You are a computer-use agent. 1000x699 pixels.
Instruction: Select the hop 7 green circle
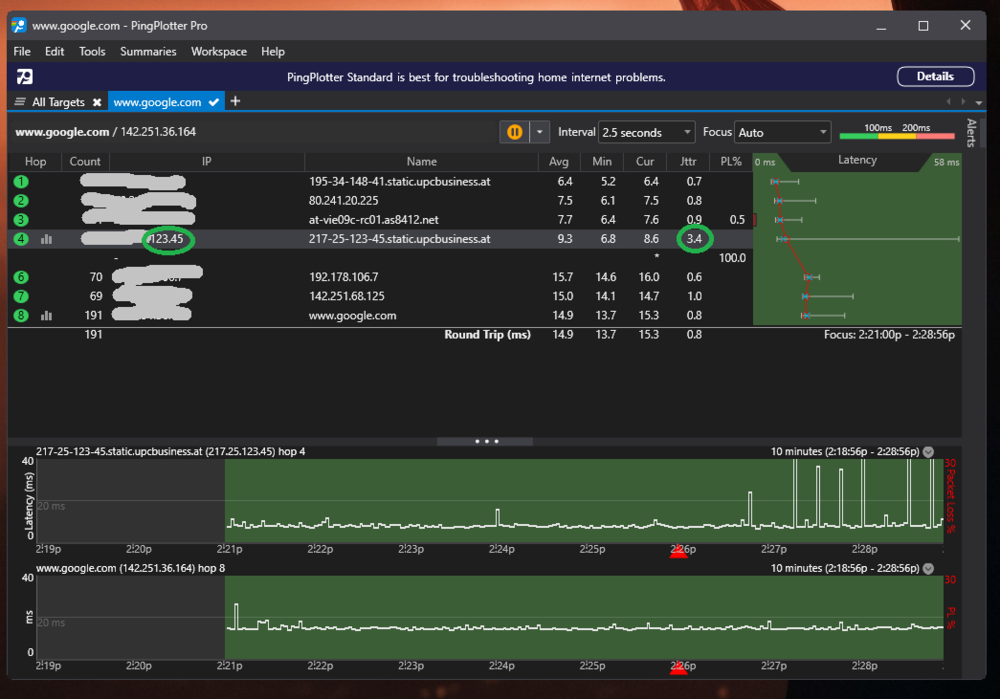(21, 297)
